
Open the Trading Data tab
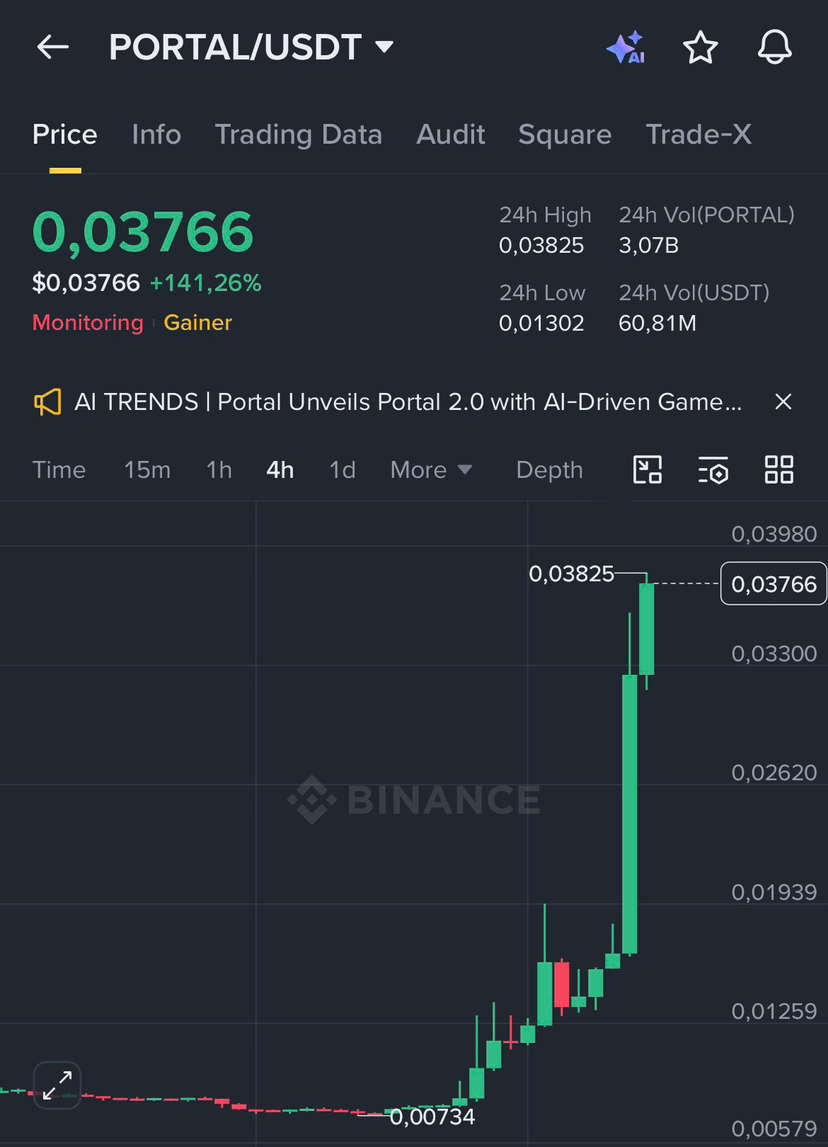(x=298, y=135)
